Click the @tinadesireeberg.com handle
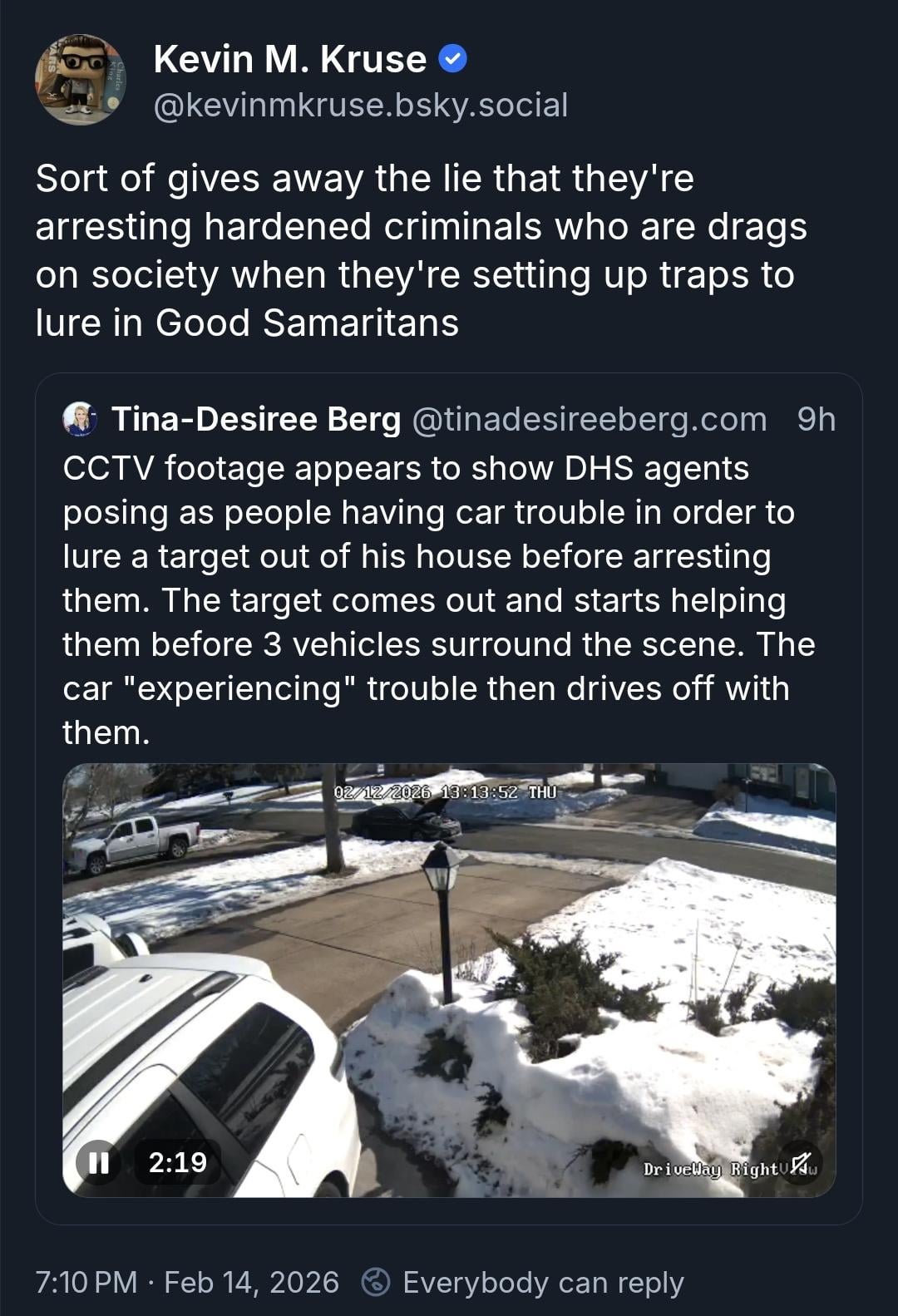 590,420
